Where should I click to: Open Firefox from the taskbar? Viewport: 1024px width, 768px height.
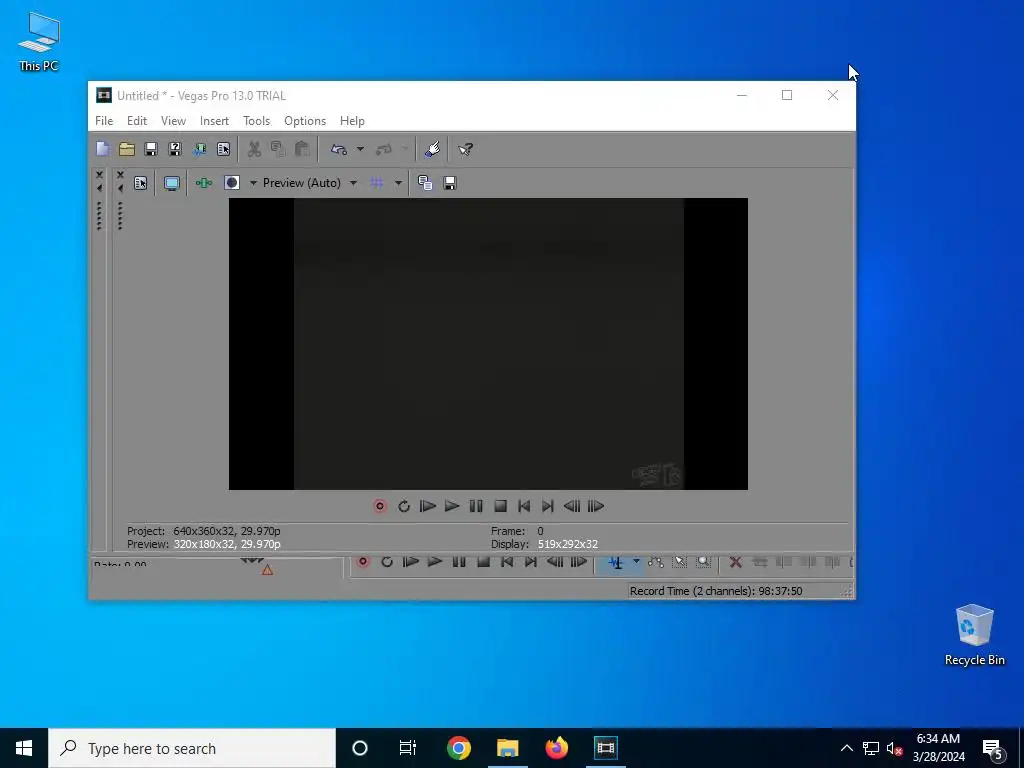click(x=556, y=748)
